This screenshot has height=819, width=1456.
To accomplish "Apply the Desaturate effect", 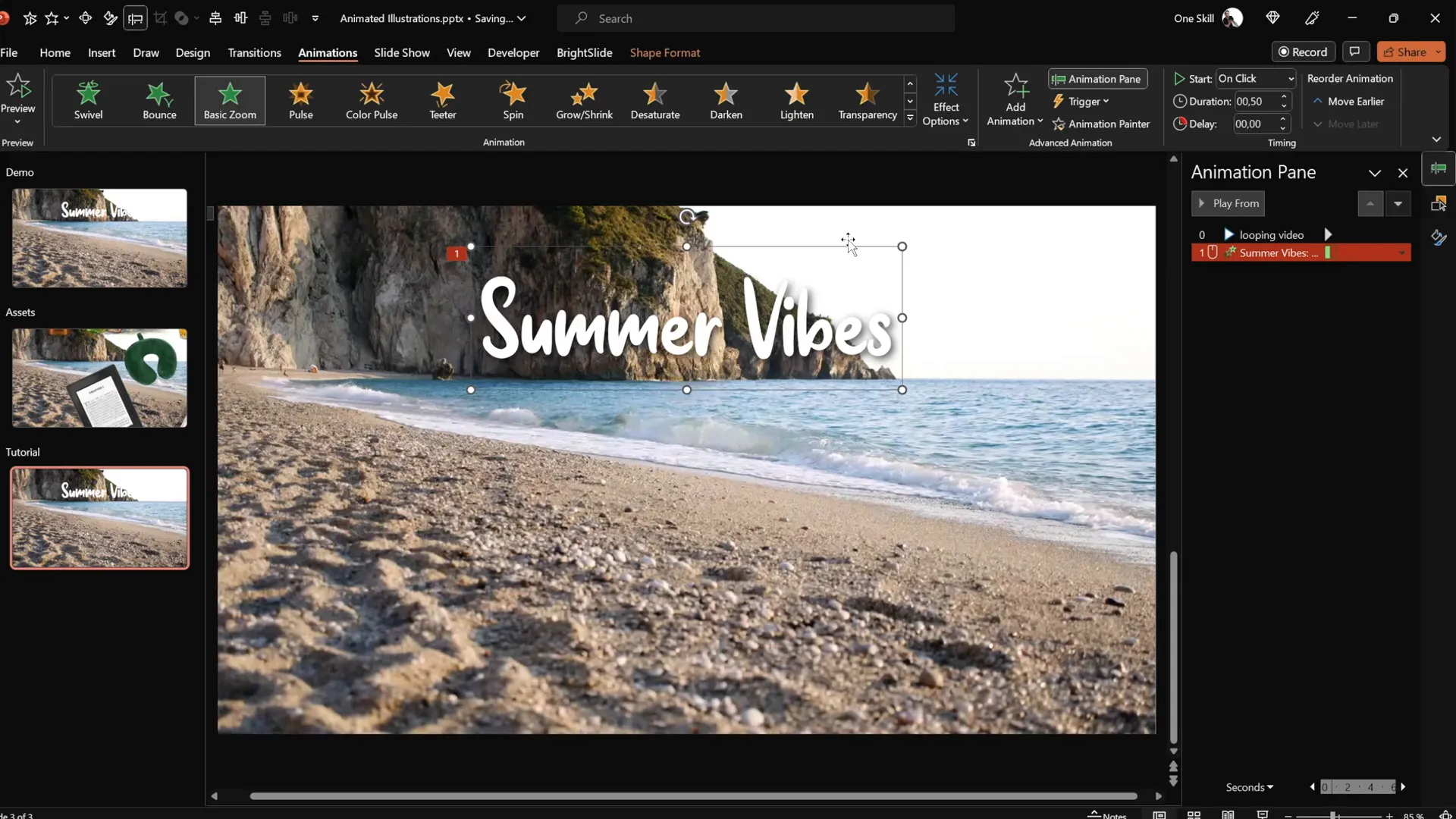I will tap(655, 100).
